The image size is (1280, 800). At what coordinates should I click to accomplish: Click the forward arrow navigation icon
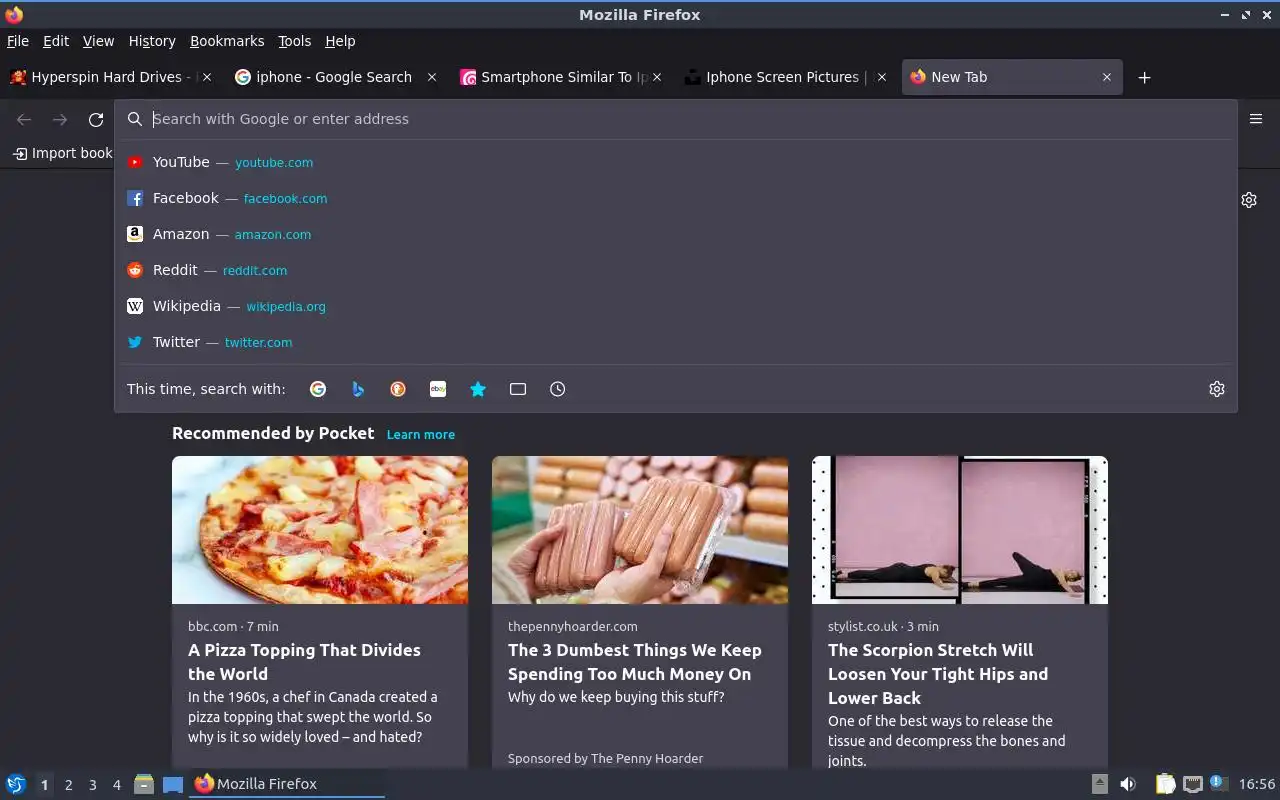[x=60, y=120]
